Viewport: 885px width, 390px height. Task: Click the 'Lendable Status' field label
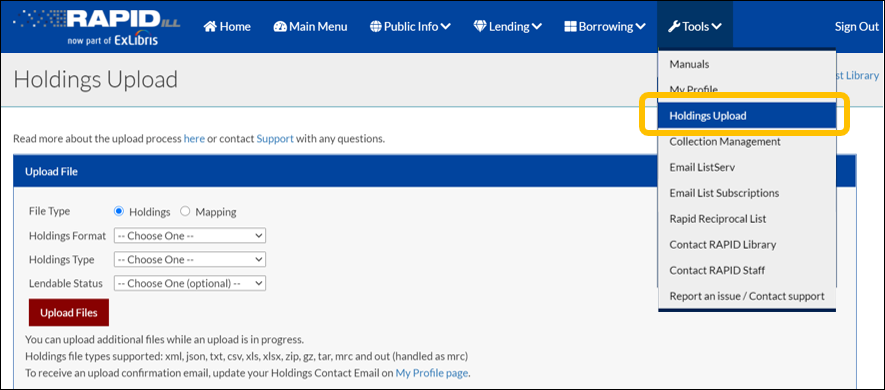click(66, 283)
